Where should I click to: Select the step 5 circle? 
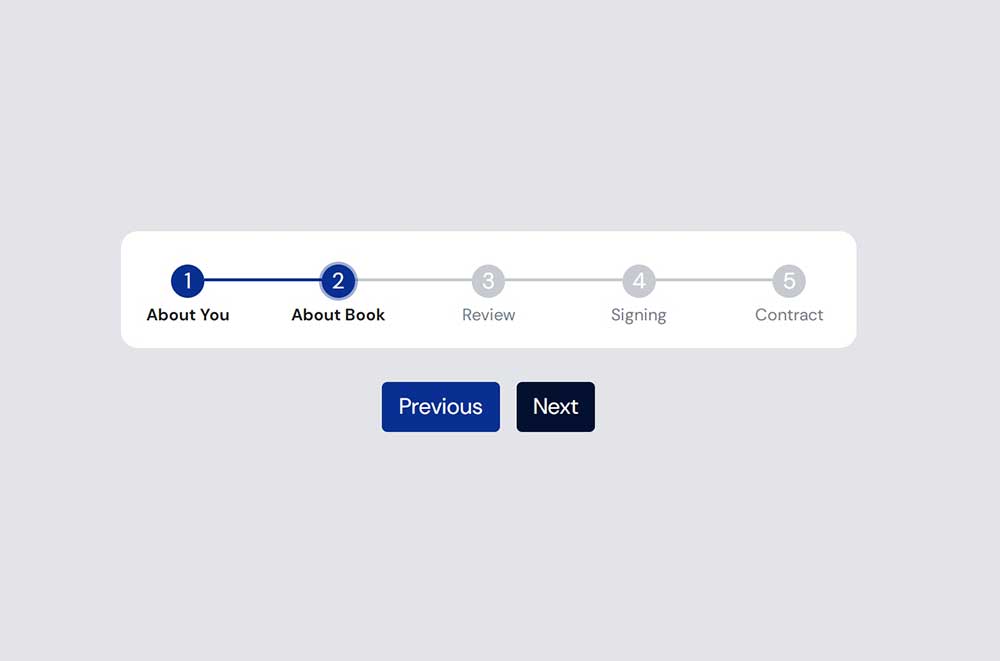click(789, 281)
